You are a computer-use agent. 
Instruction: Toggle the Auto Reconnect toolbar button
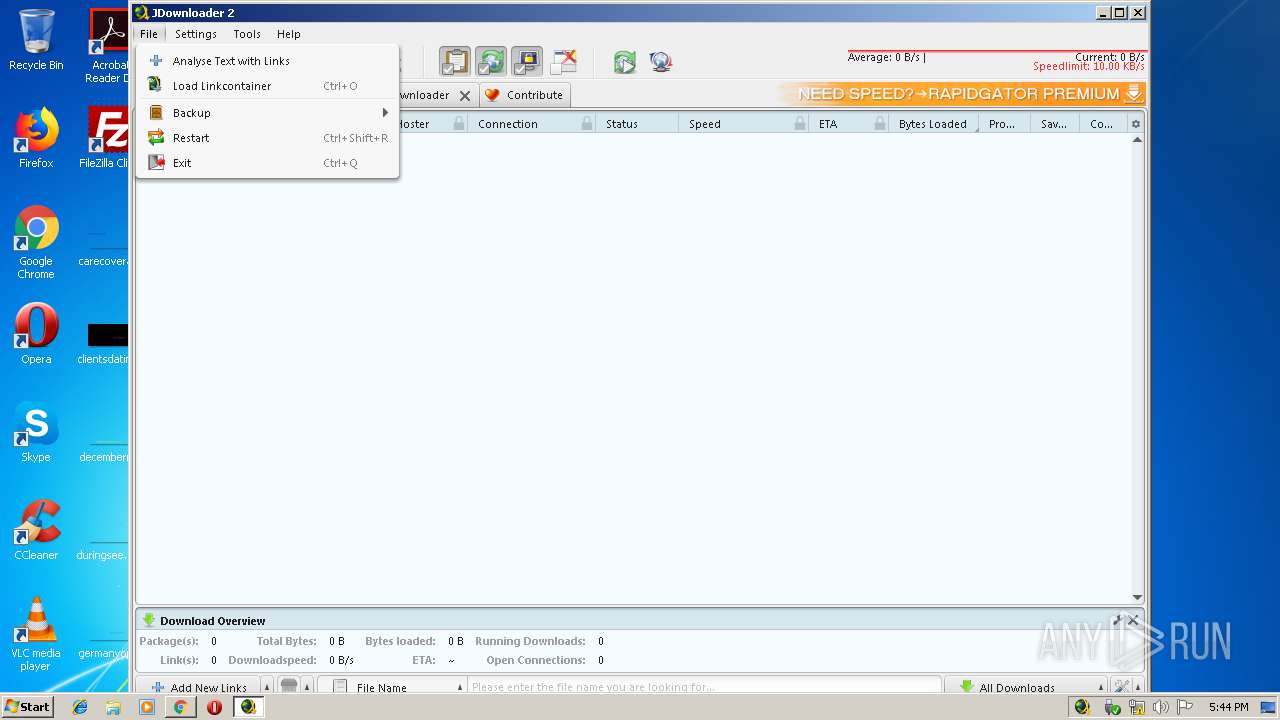[491, 61]
